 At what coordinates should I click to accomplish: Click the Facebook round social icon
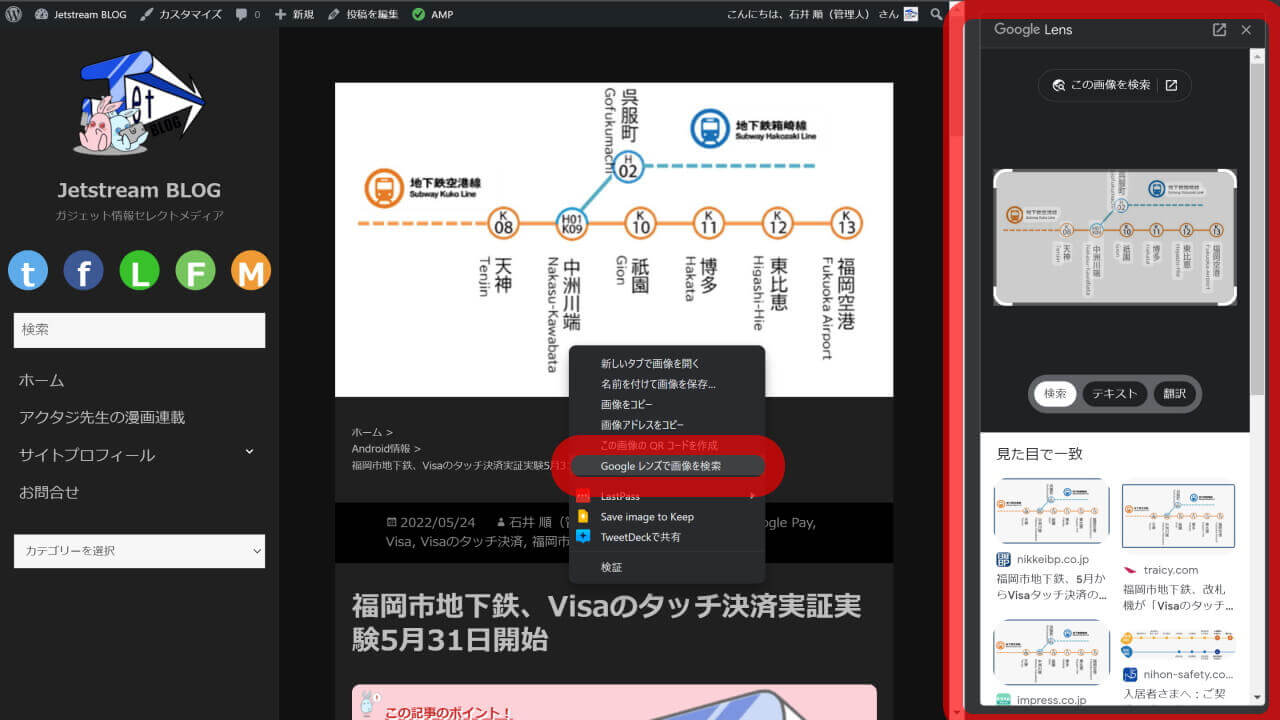(x=83, y=270)
